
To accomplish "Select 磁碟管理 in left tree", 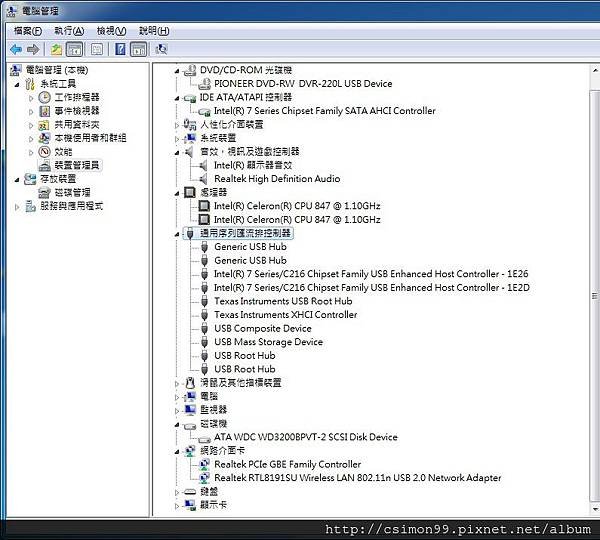I will click(x=72, y=193).
